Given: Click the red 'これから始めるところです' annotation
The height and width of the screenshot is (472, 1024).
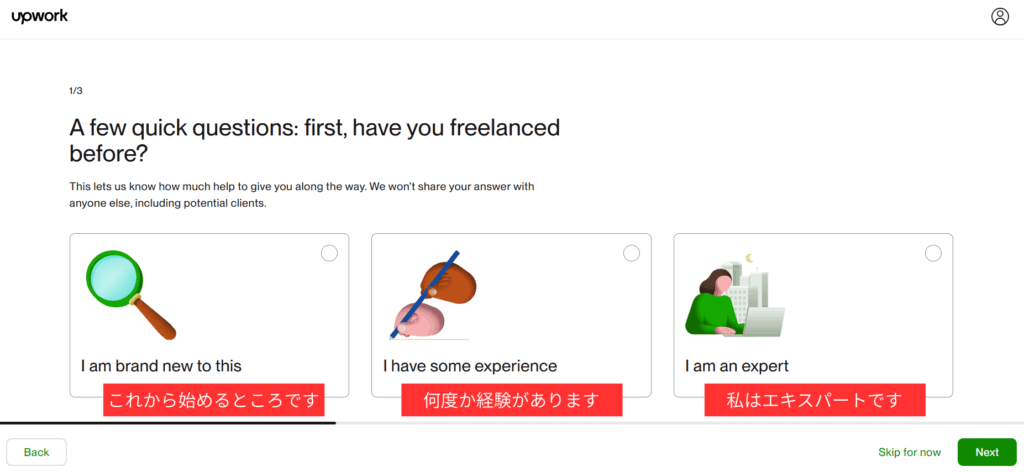Looking at the screenshot, I should [214, 400].
